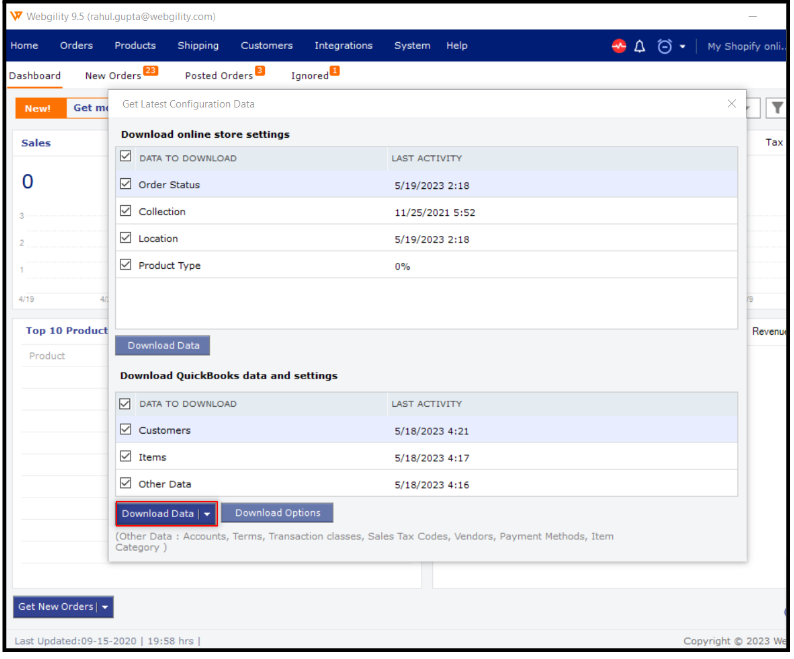This screenshot has height=659, width=794.
Task: Open the notifications bell icon
Action: (641, 47)
